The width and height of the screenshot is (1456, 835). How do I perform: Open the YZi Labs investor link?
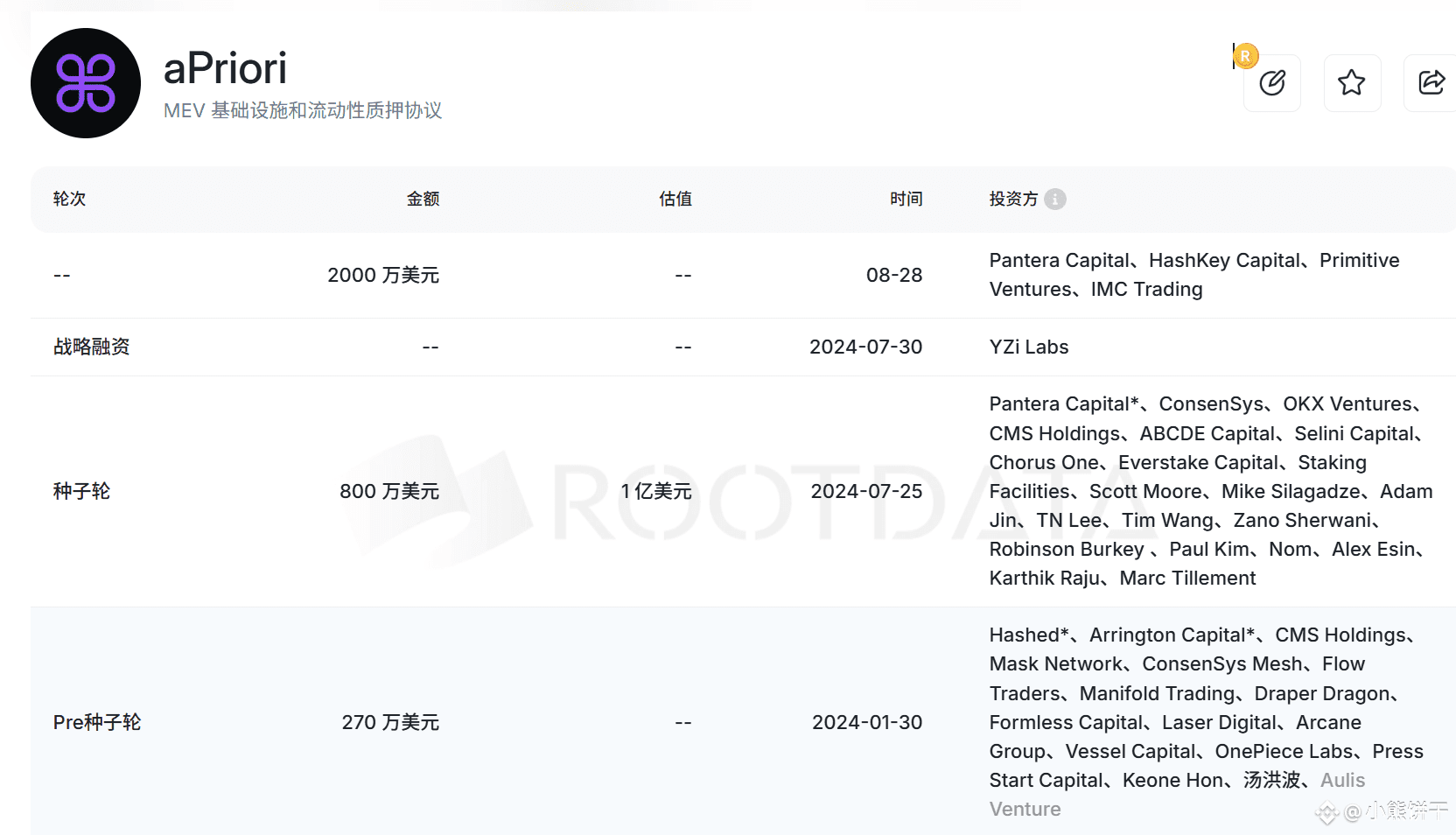tap(1029, 347)
